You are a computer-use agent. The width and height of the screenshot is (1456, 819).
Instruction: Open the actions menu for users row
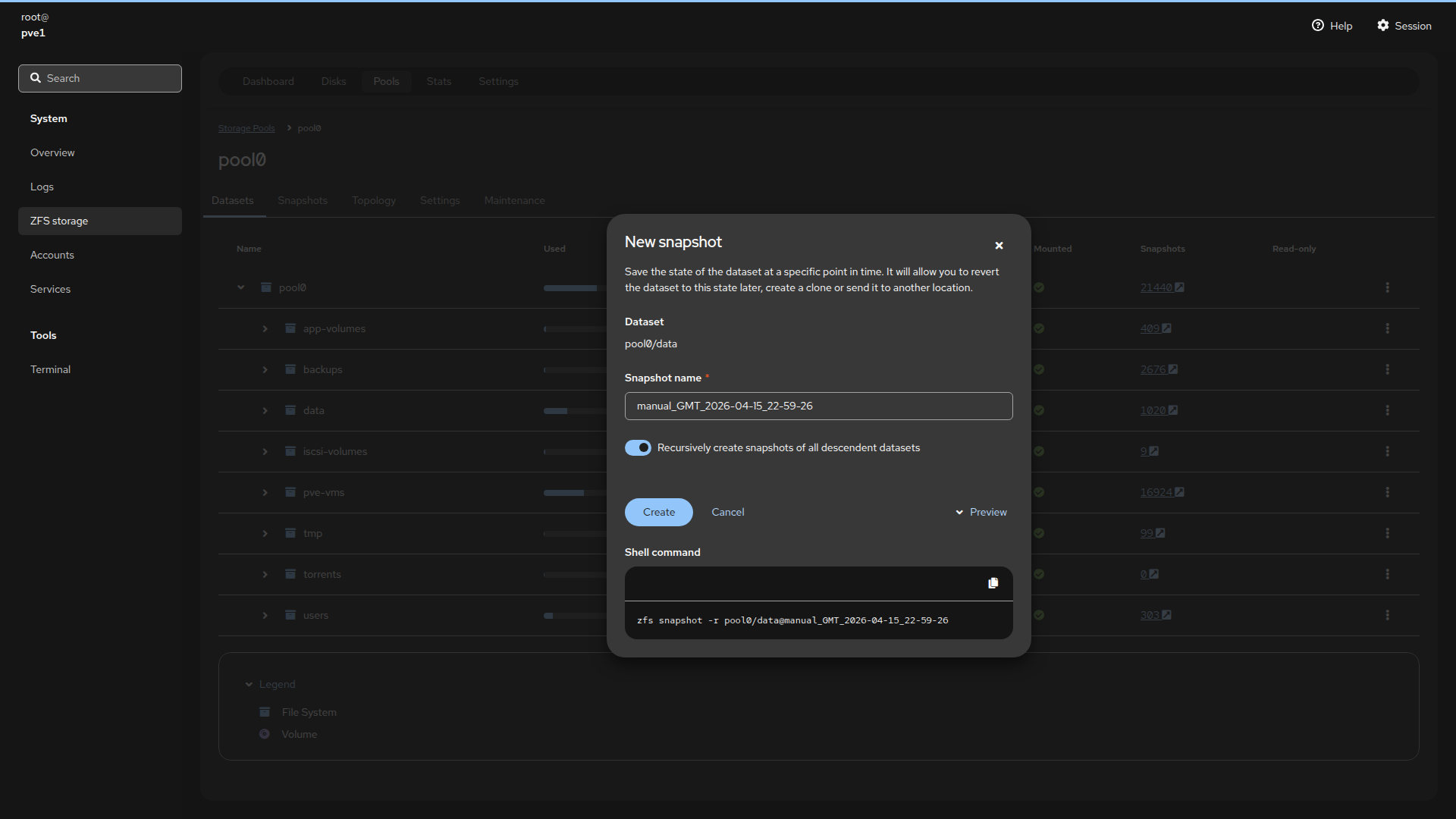(1387, 615)
